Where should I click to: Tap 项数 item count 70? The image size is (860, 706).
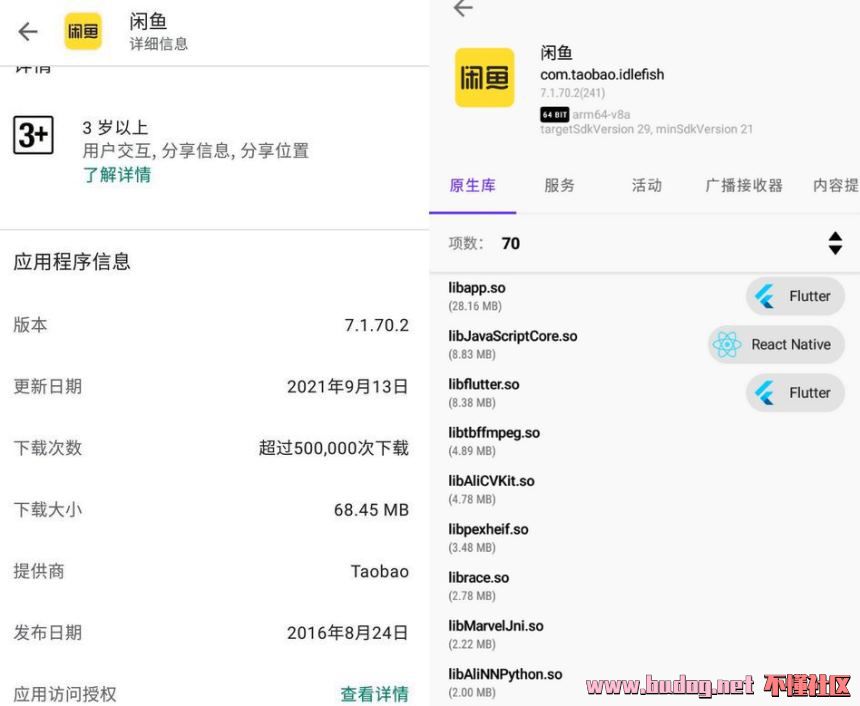coord(511,243)
